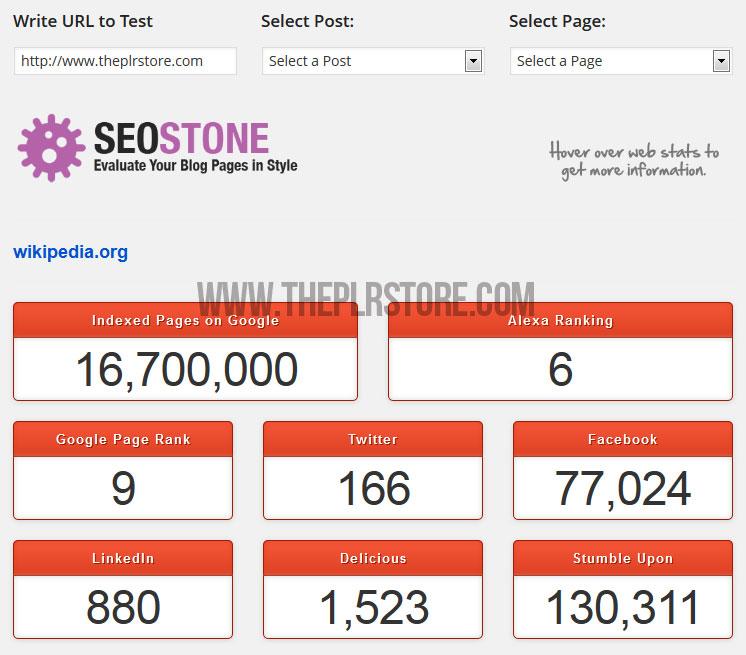Open the wikipedia.org link

point(70,252)
